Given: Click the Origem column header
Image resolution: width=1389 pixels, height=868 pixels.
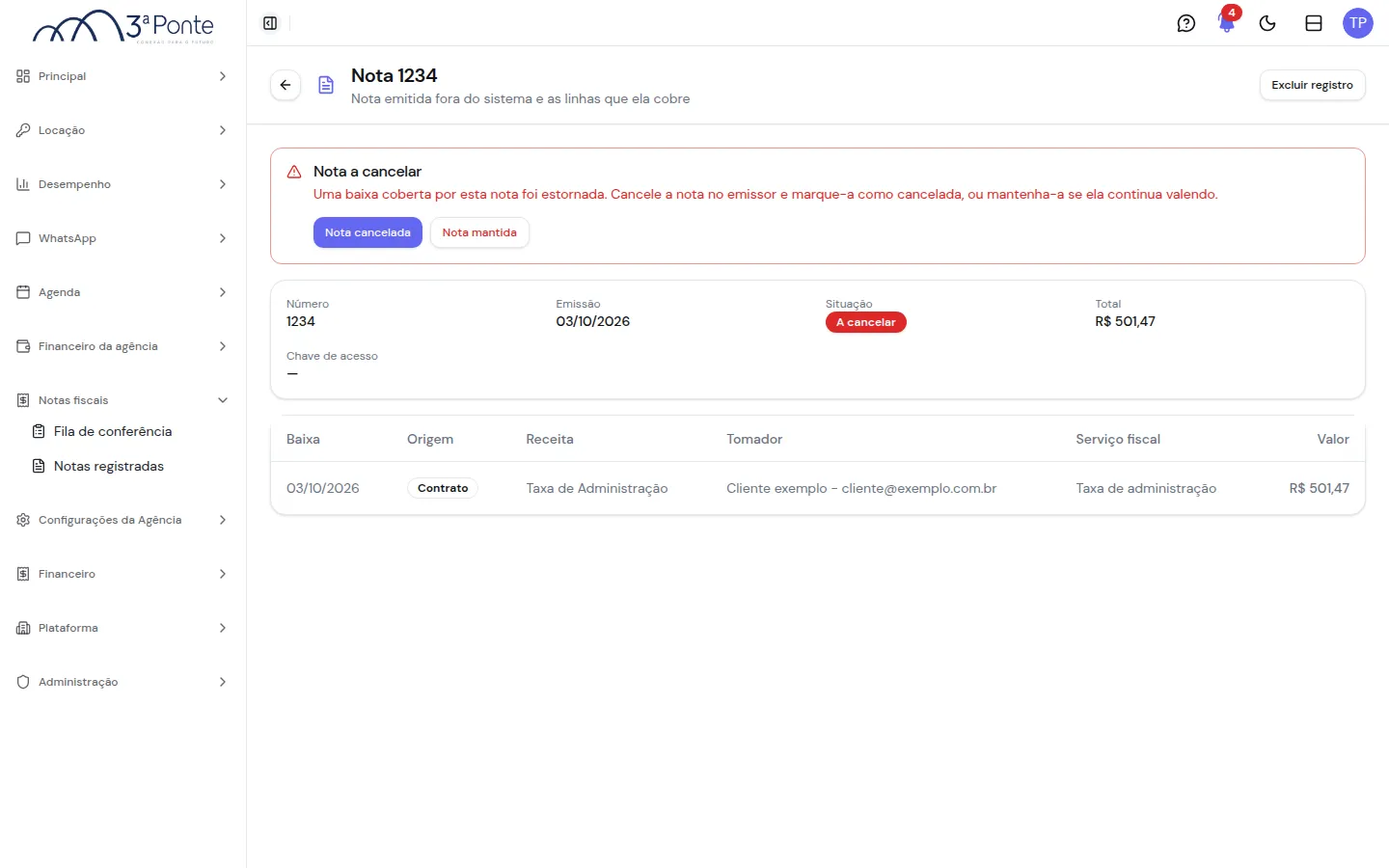Looking at the screenshot, I should point(430,439).
